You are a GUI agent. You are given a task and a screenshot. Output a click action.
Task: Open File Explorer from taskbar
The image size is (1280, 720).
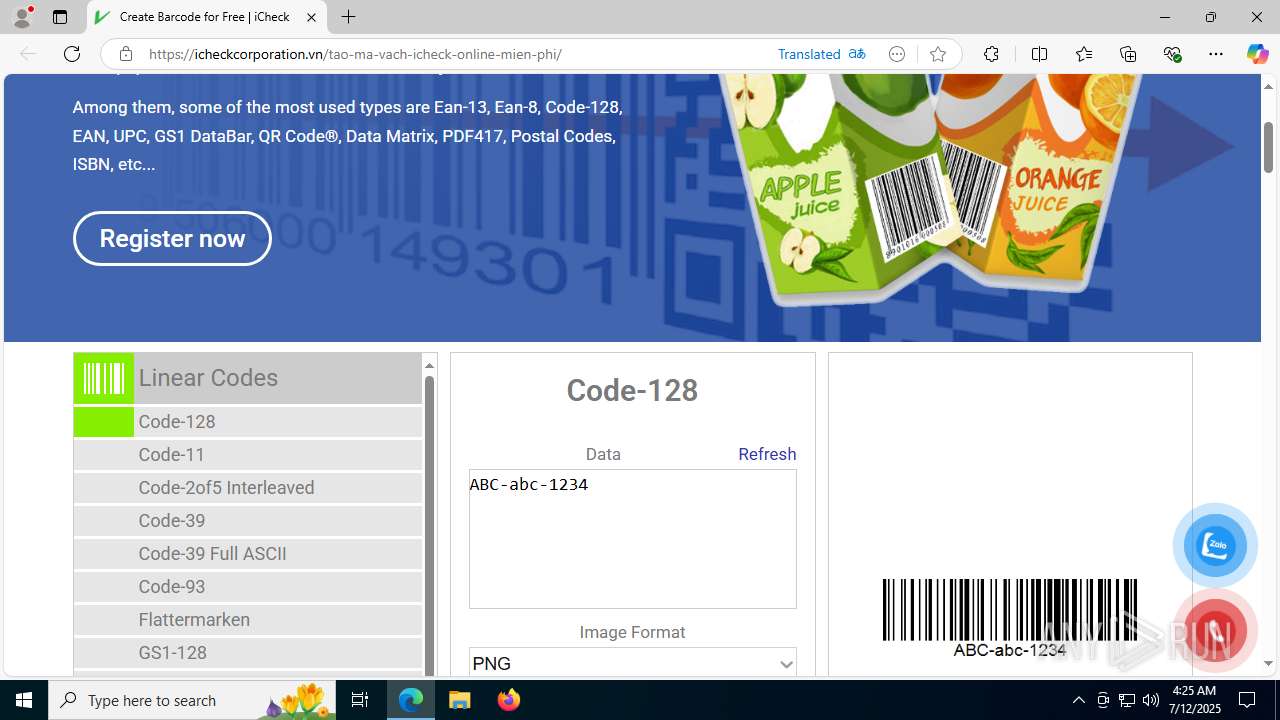(460, 700)
